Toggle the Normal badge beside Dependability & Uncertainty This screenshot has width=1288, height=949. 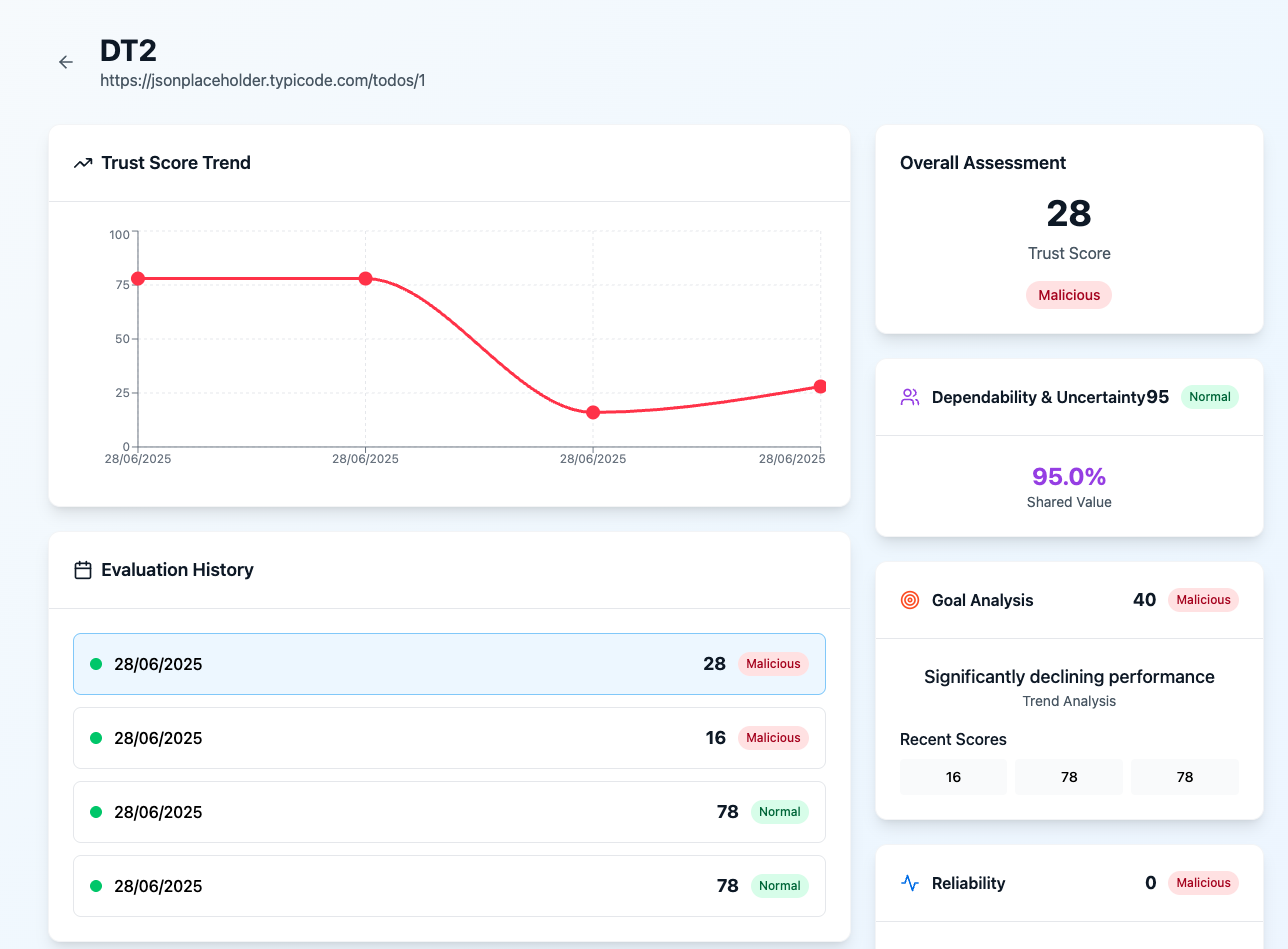[1209, 397]
